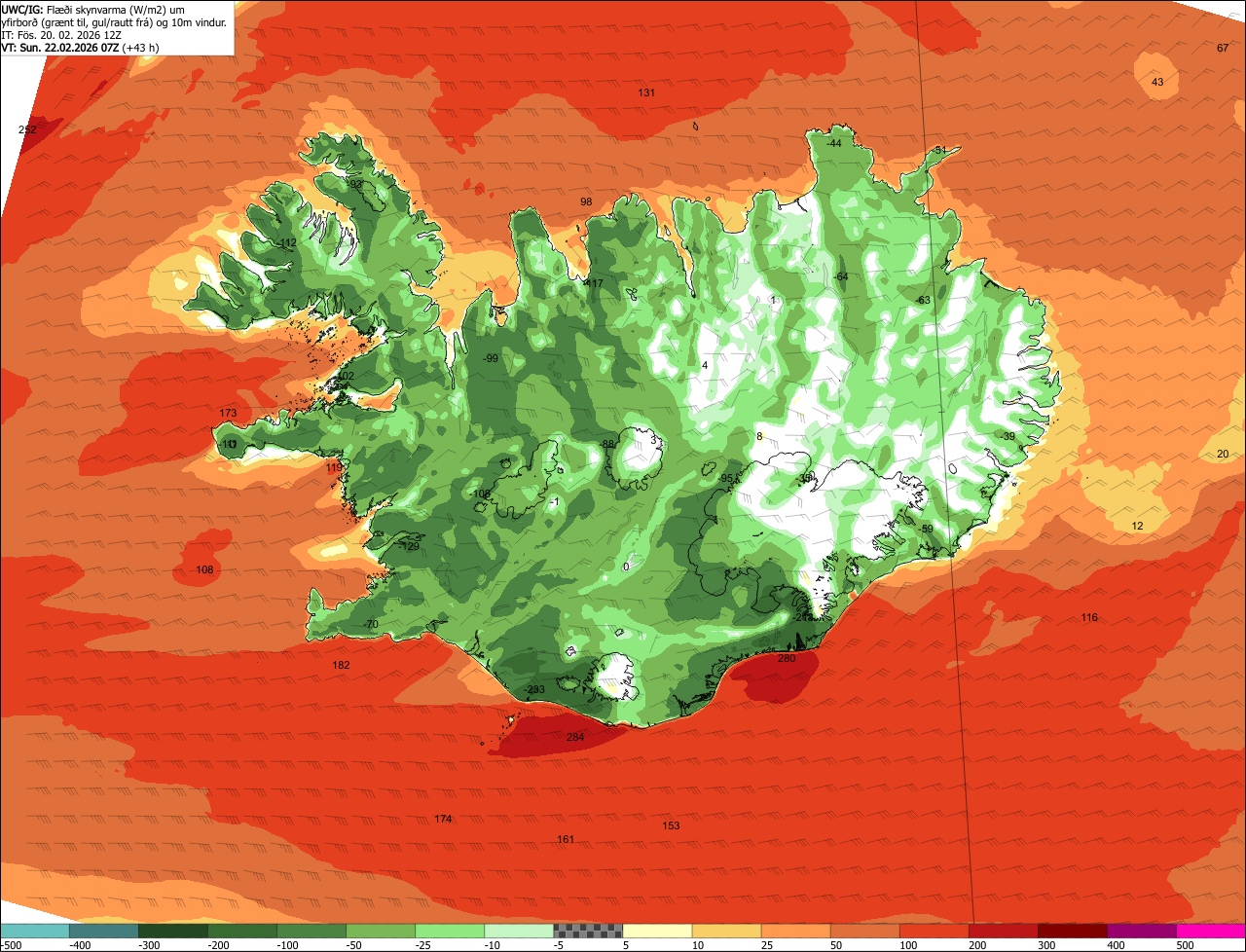Click the map value '-95'

click(x=725, y=478)
